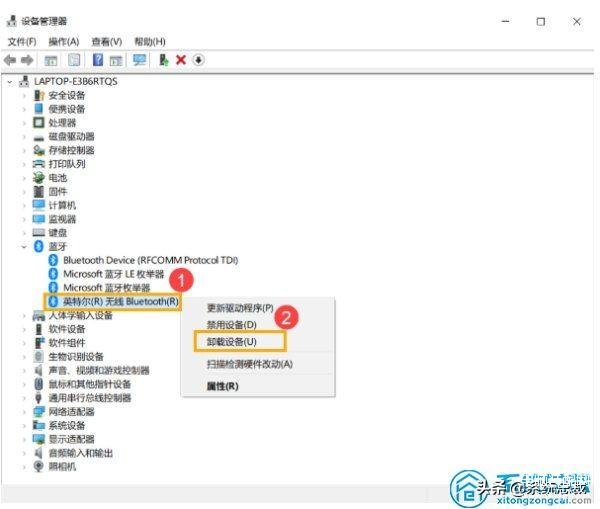This screenshot has height=509, width=600.
Task: Select 声音、视频和游戏控制器 row
Action: tap(99, 370)
